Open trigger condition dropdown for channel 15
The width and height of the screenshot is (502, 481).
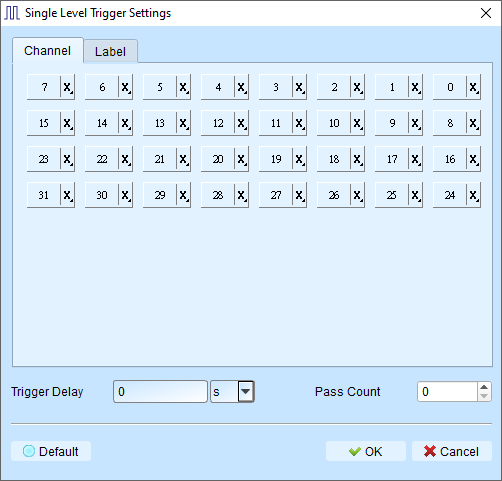click(x=67, y=123)
